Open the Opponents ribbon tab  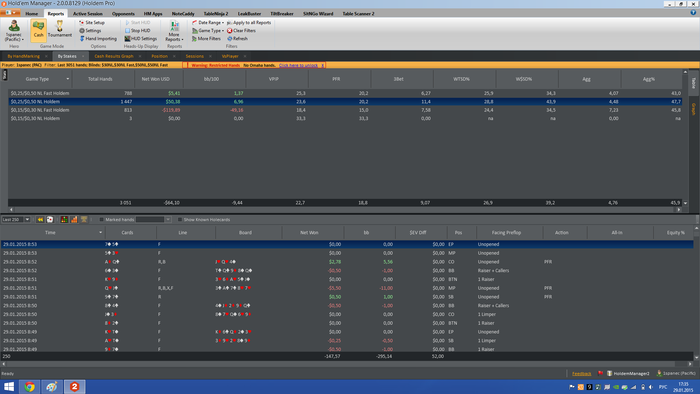pos(123,13)
